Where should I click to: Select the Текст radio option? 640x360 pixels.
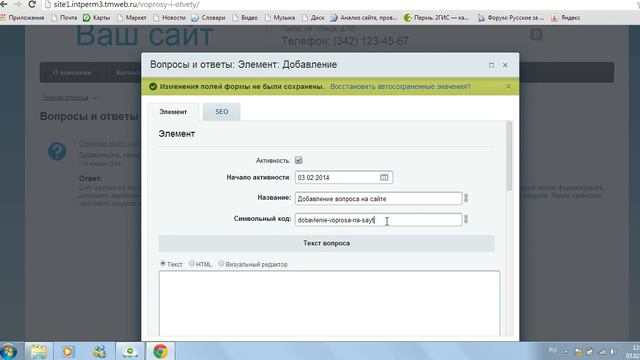163,264
